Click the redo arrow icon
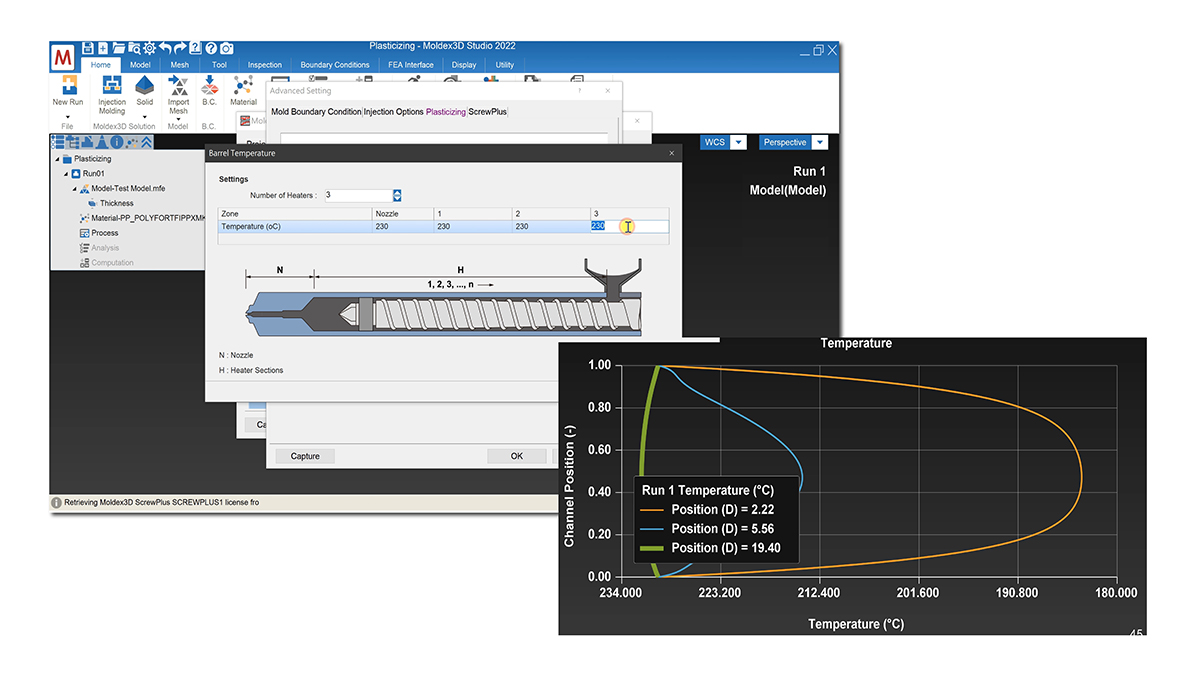Viewport: 1200px width, 675px height. (180, 48)
